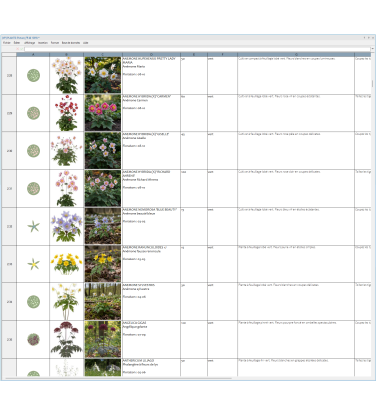Viewport: 376px width, 415px height.
Task: Select woodland photo of Anemone Blue Beauty
Action: [103, 226]
